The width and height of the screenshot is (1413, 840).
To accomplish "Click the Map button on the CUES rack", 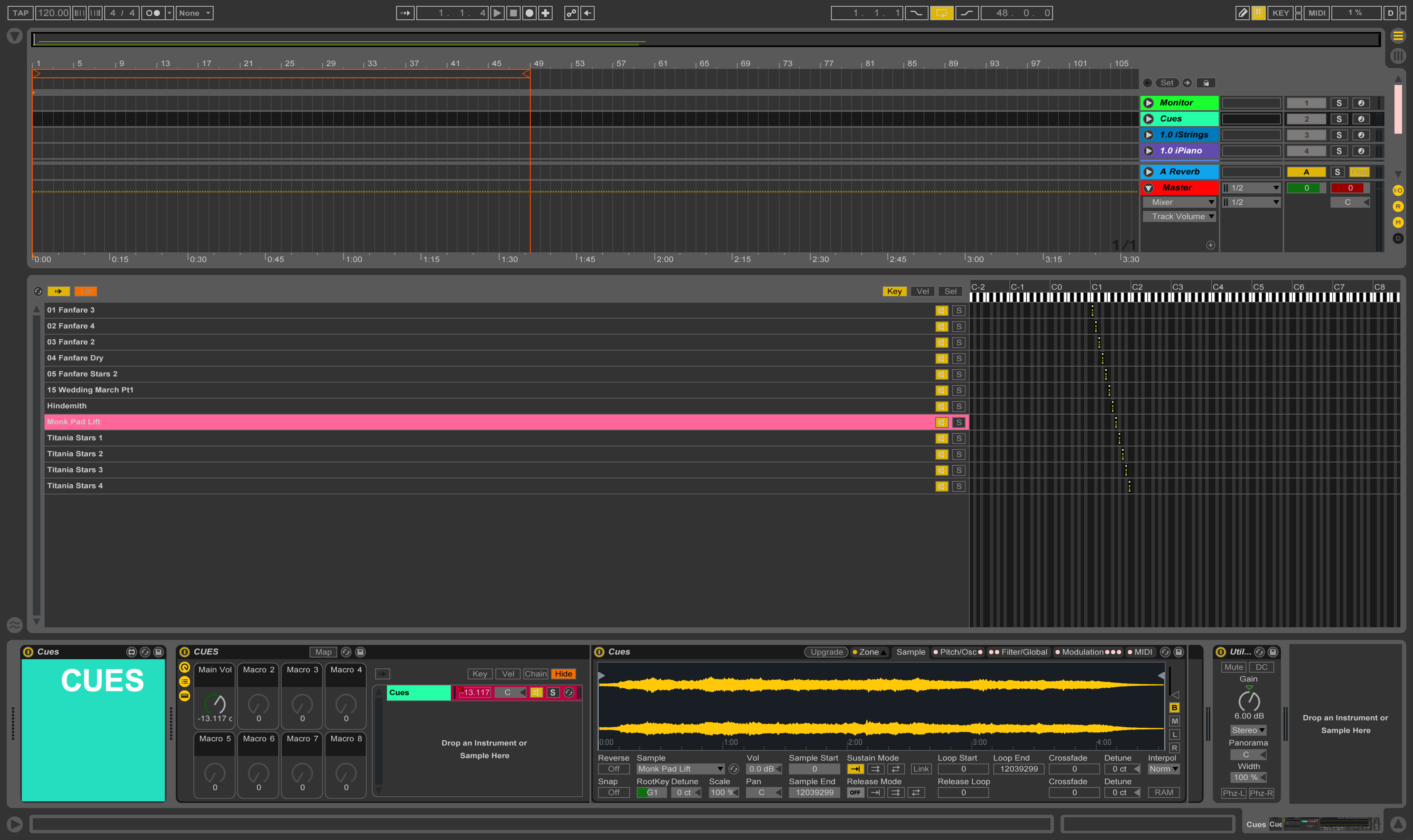I will coord(323,652).
